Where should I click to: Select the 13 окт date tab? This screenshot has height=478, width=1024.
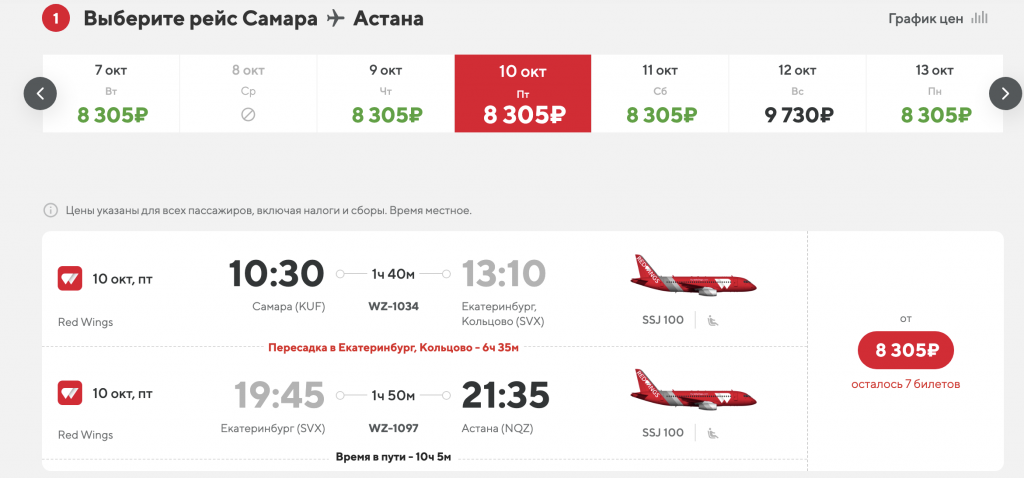tap(935, 93)
